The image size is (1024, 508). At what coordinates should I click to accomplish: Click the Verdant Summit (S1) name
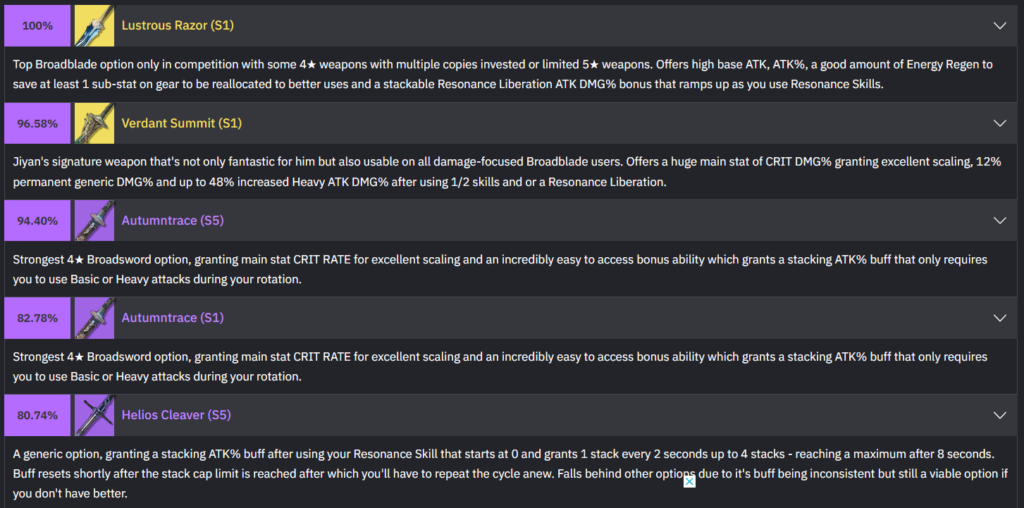182,123
